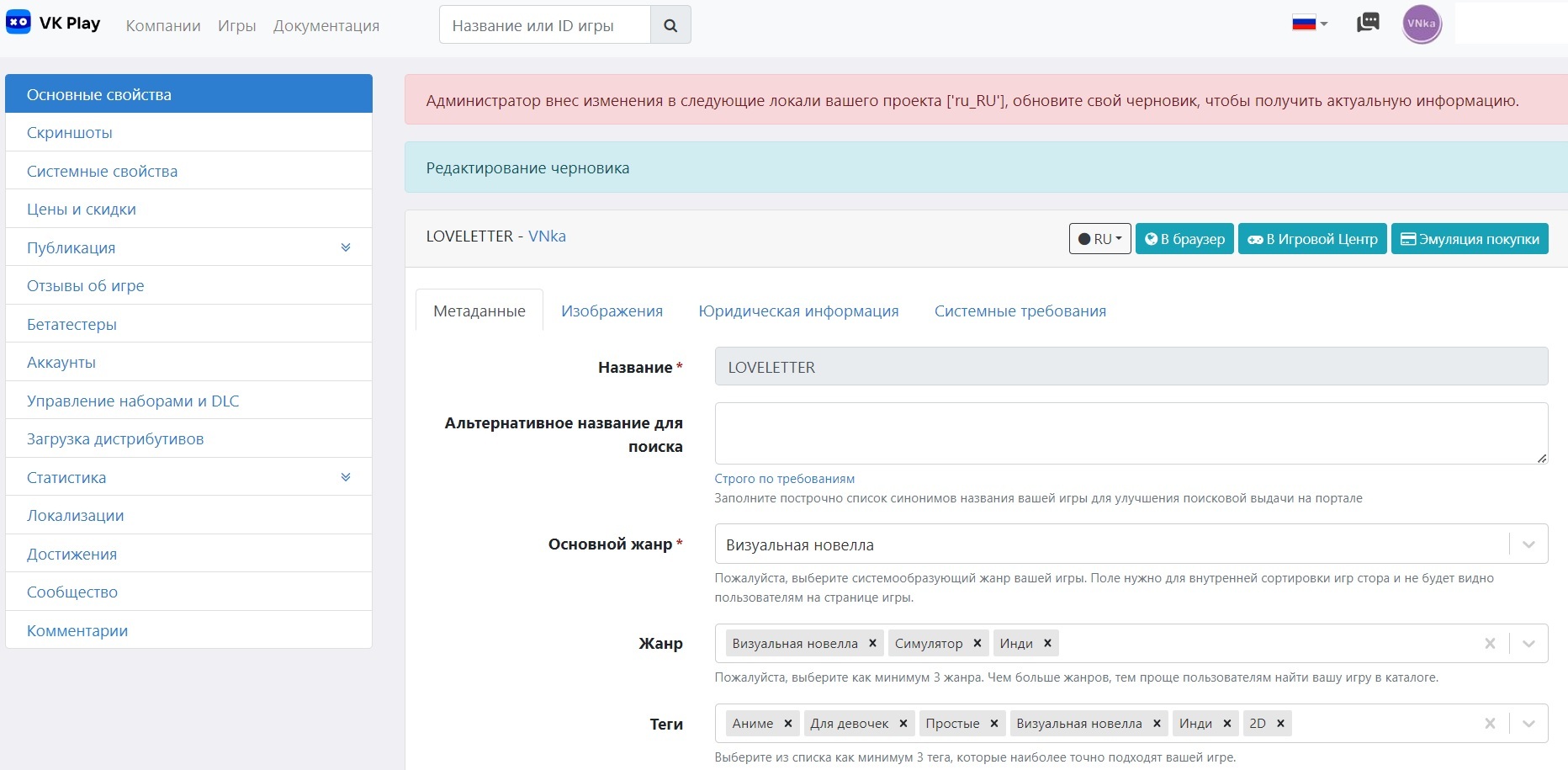1568x770 pixels.
Task: Remove the Инди tag
Action: (x=1226, y=724)
